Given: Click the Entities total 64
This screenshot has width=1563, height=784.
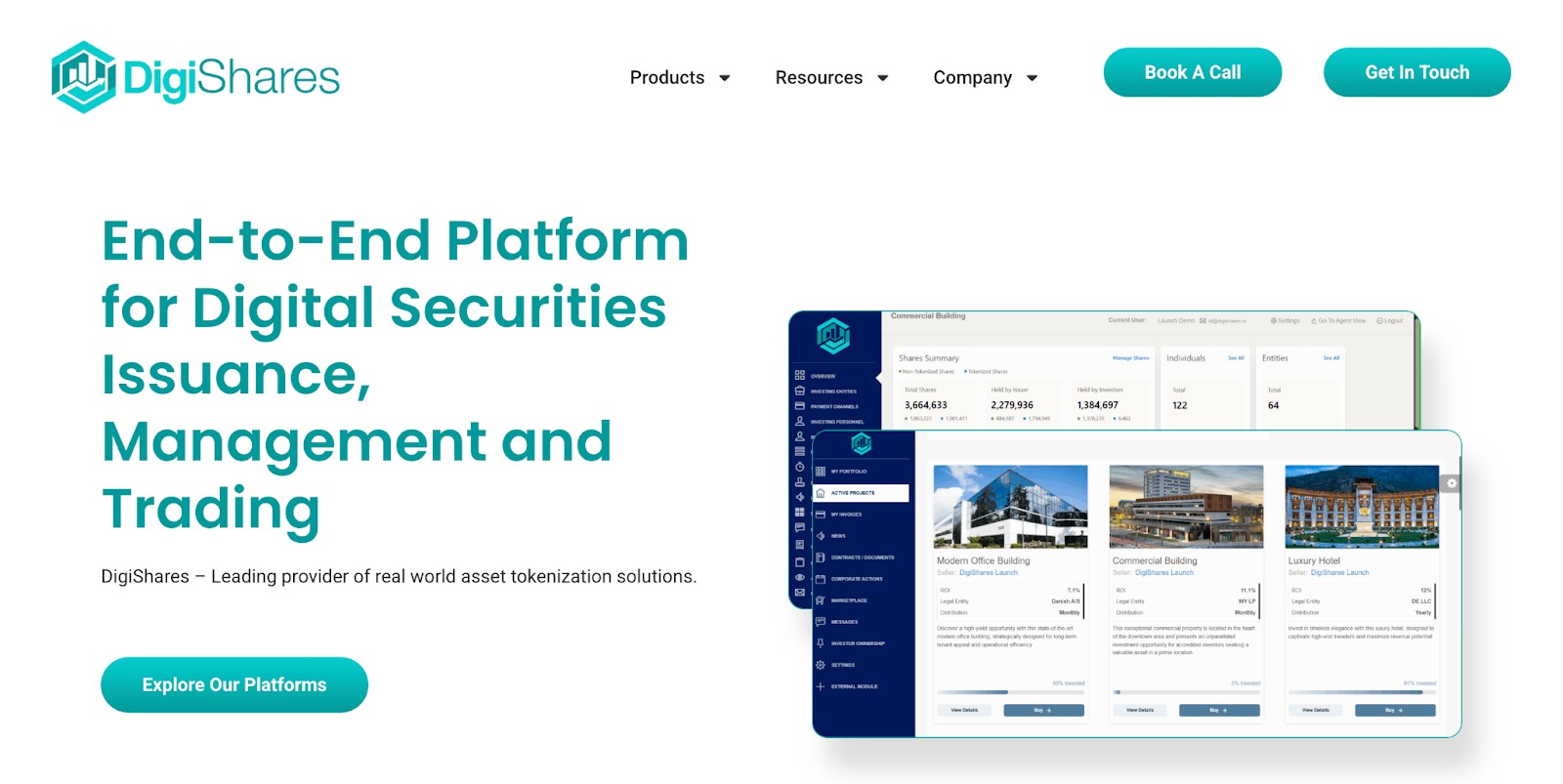Looking at the screenshot, I should pos(1273,405).
